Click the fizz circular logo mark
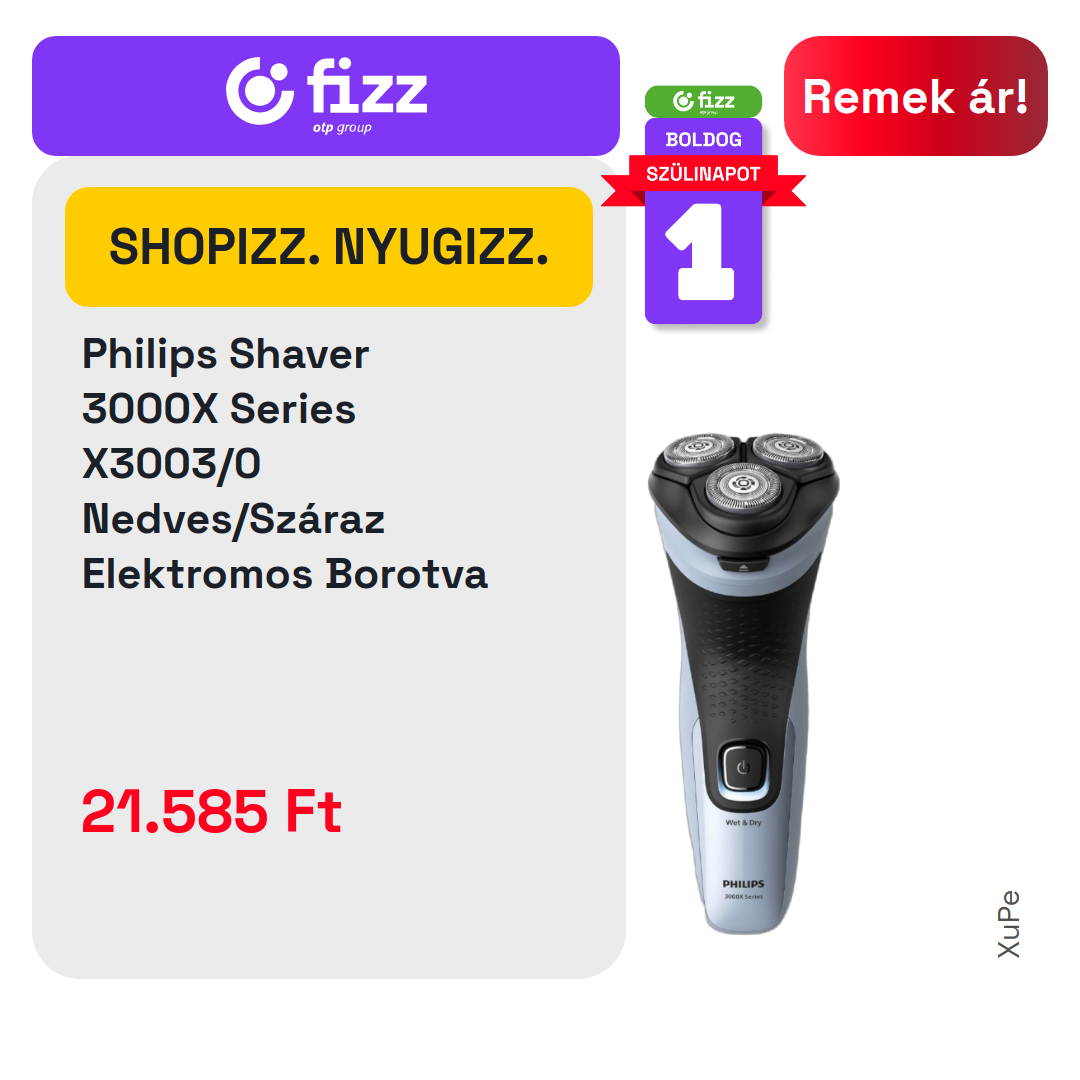This screenshot has width=1080, height=1080. tap(260, 91)
